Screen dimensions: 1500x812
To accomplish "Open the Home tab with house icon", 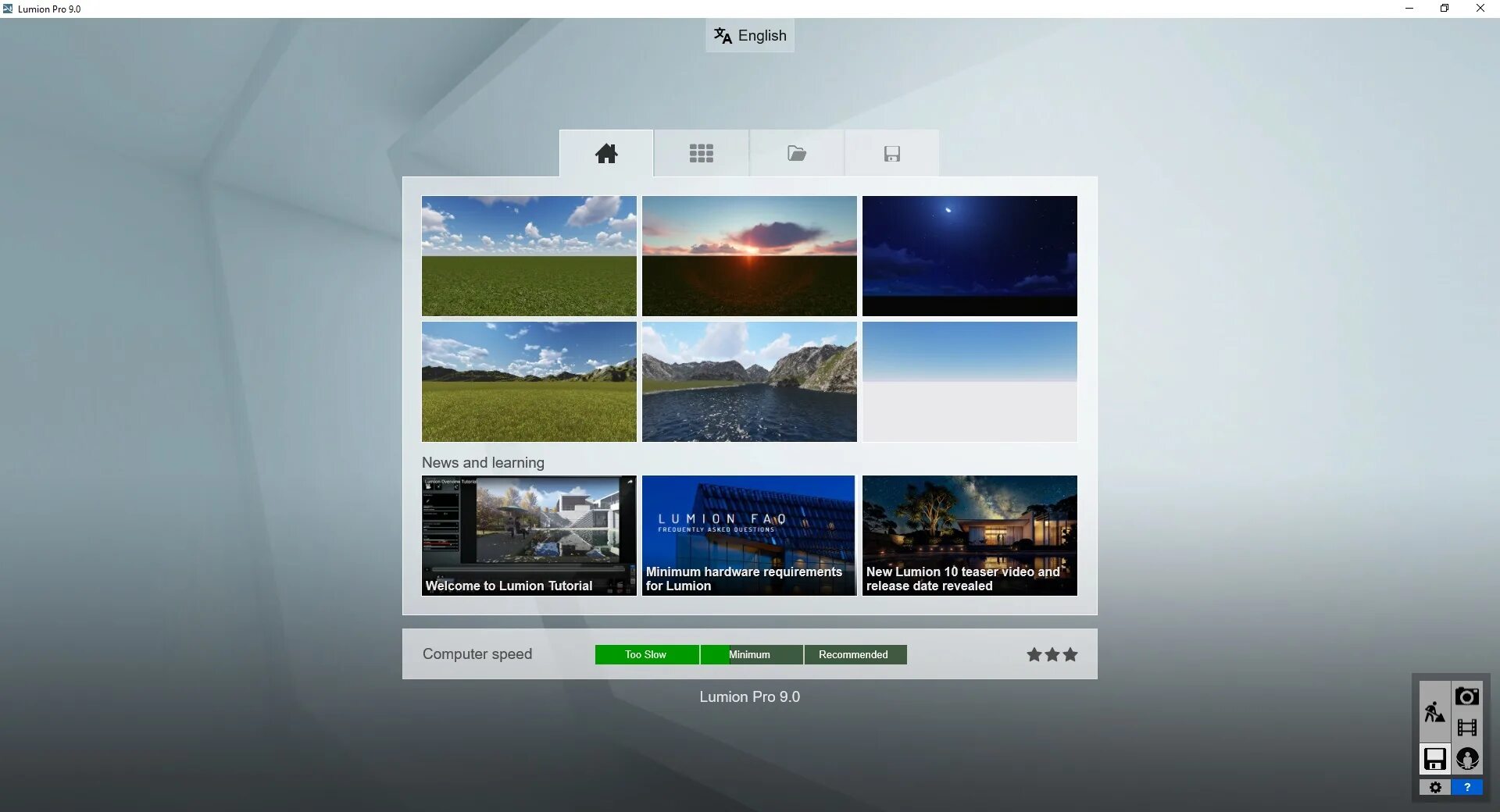I will tap(606, 153).
